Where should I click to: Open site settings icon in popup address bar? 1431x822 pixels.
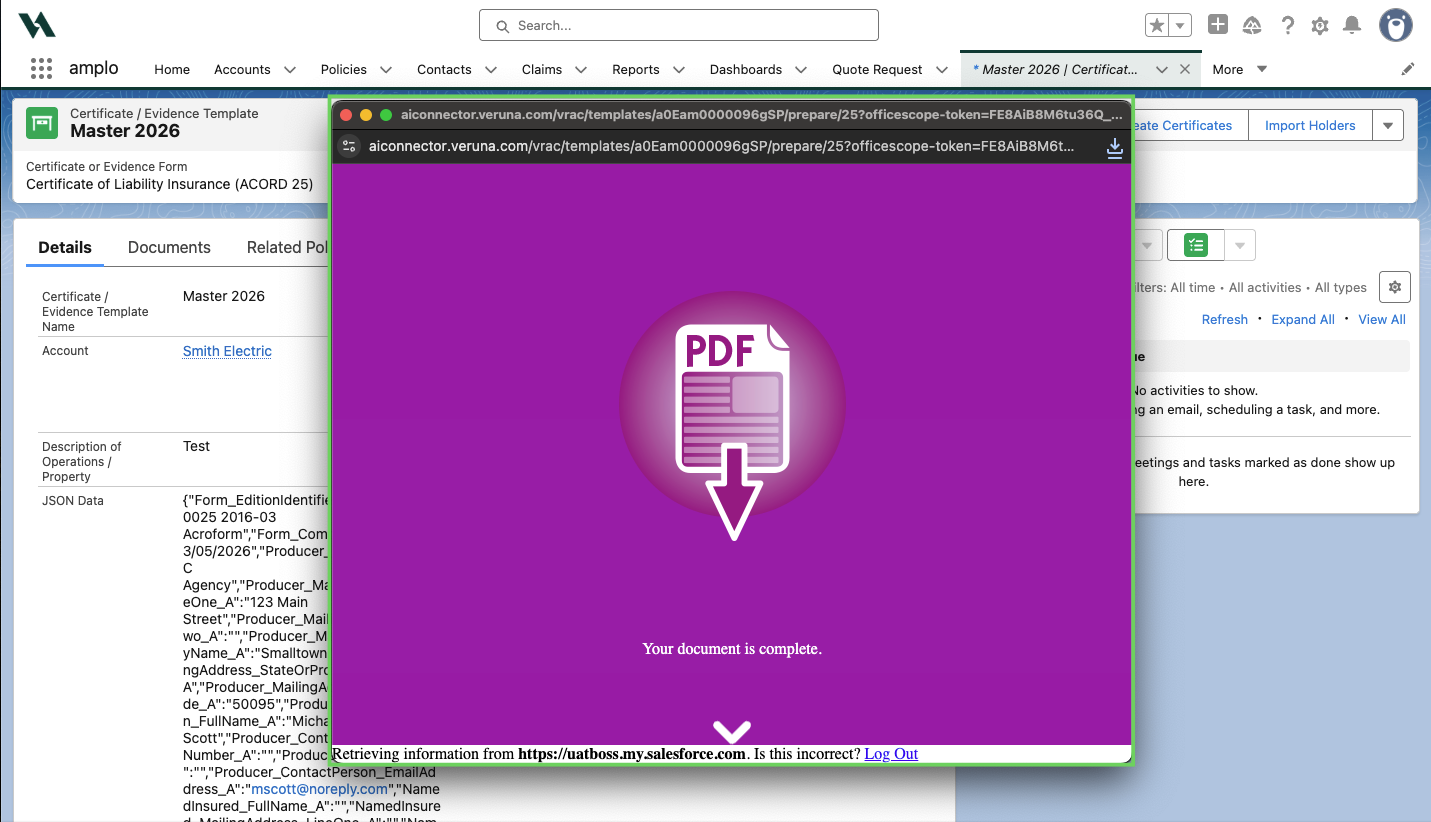349,146
